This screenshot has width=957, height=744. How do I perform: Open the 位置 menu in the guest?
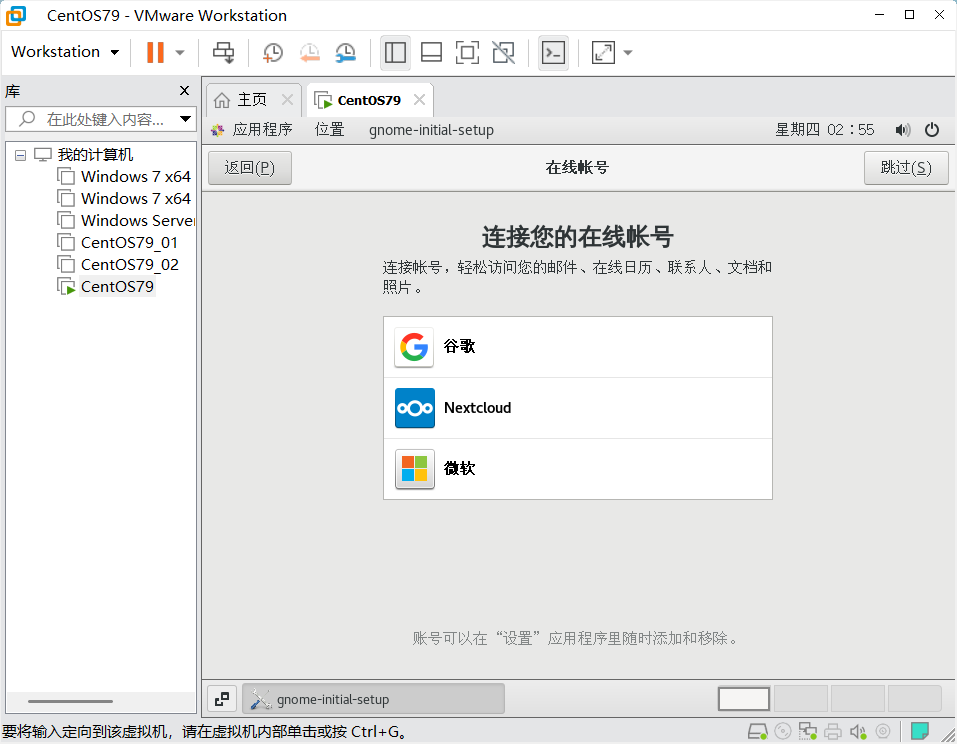pyautogui.click(x=330, y=129)
